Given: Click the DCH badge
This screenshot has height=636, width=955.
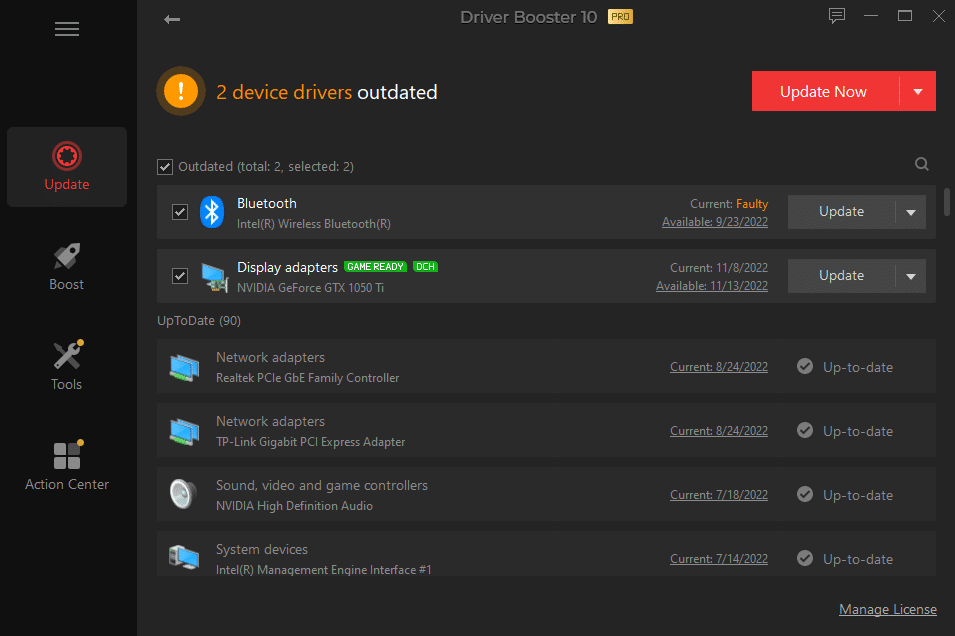Looking at the screenshot, I should pyautogui.click(x=425, y=267).
